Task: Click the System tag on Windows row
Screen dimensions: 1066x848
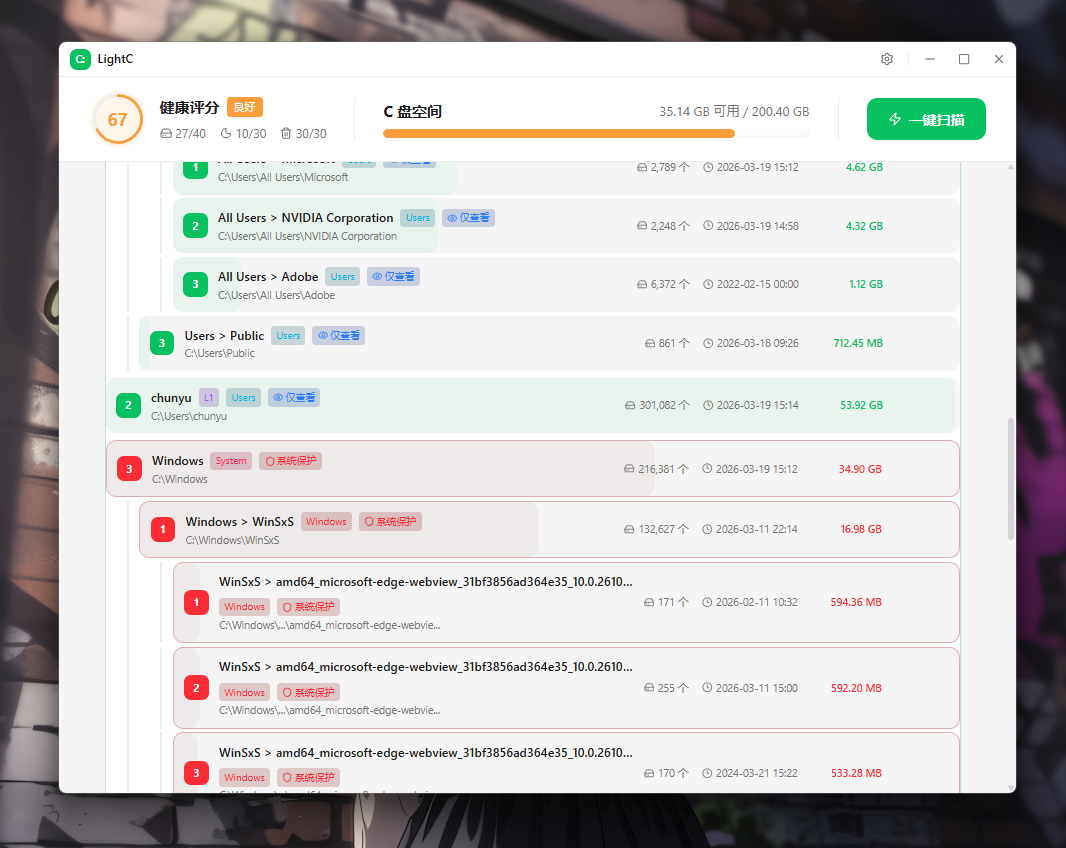Action: point(231,460)
